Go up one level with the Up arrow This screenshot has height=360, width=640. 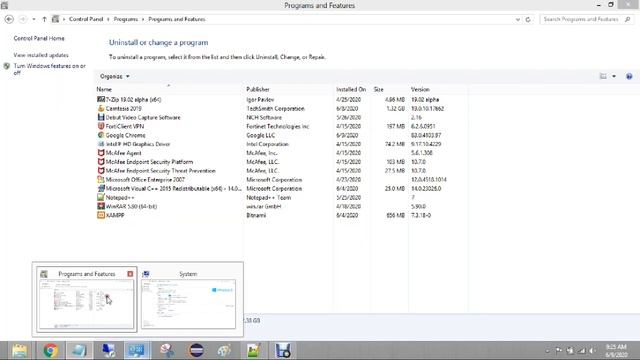click(x=44, y=19)
